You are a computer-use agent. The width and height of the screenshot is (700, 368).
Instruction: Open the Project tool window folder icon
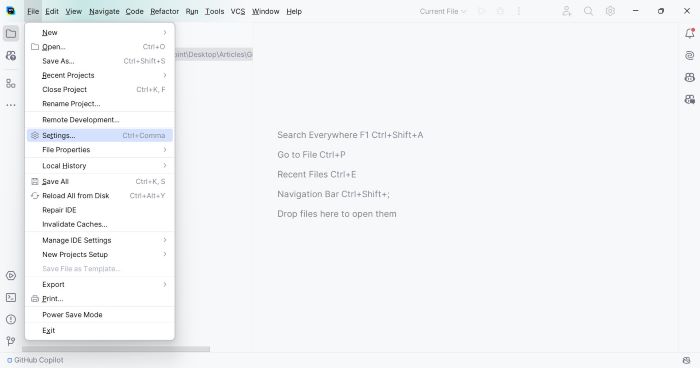click(11, 33)
